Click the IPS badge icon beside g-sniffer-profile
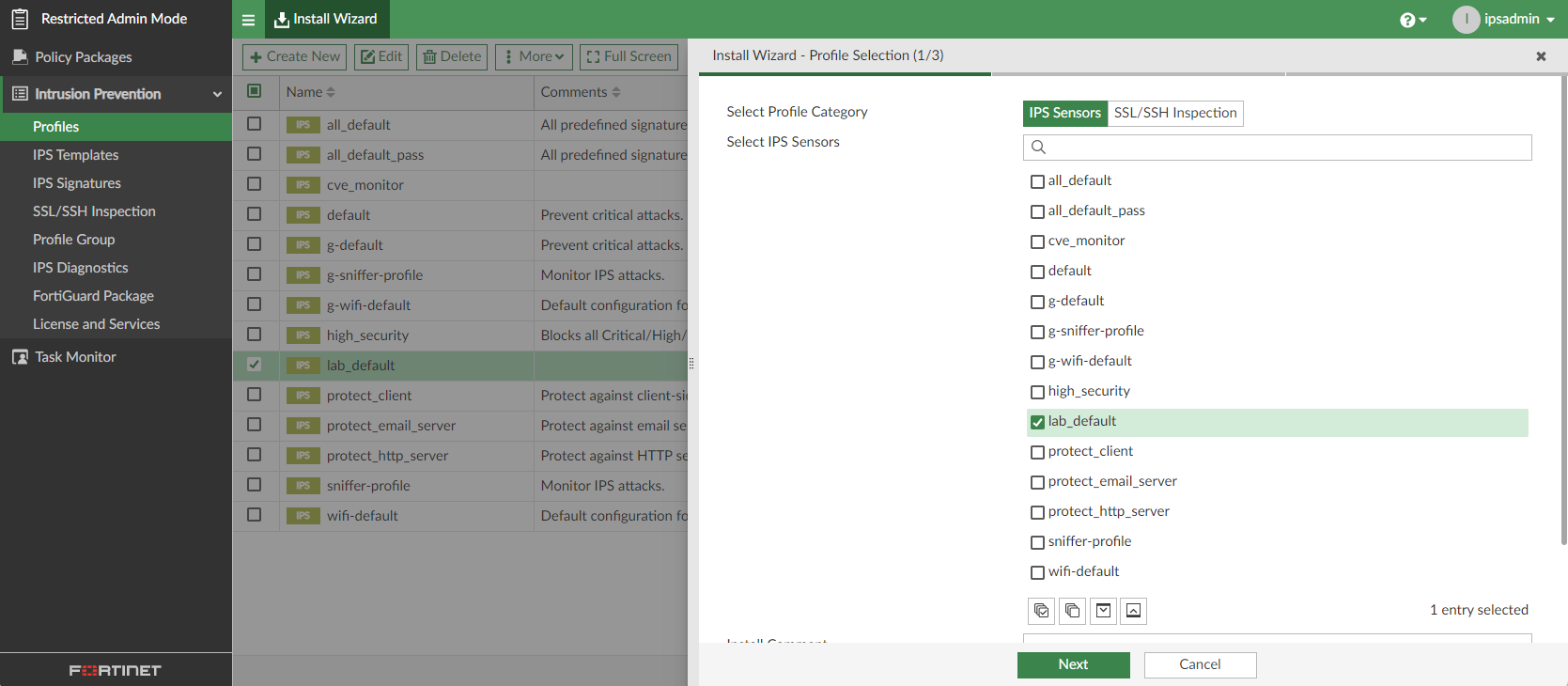Image resolution: width=1568 pixels, height=686 pixels. pos(303,275)
